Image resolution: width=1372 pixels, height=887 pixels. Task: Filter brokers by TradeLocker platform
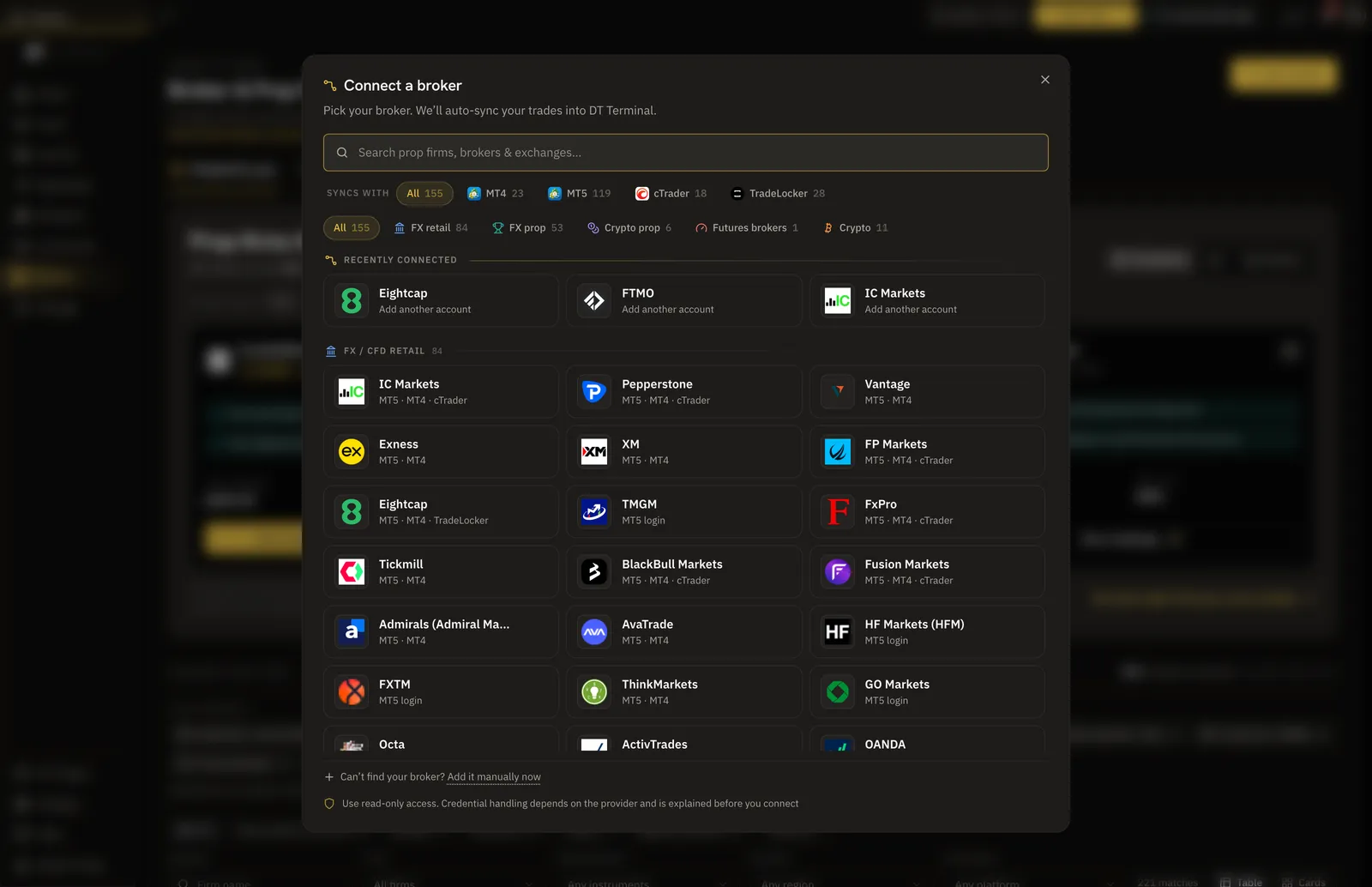click(x=778, y=194)
